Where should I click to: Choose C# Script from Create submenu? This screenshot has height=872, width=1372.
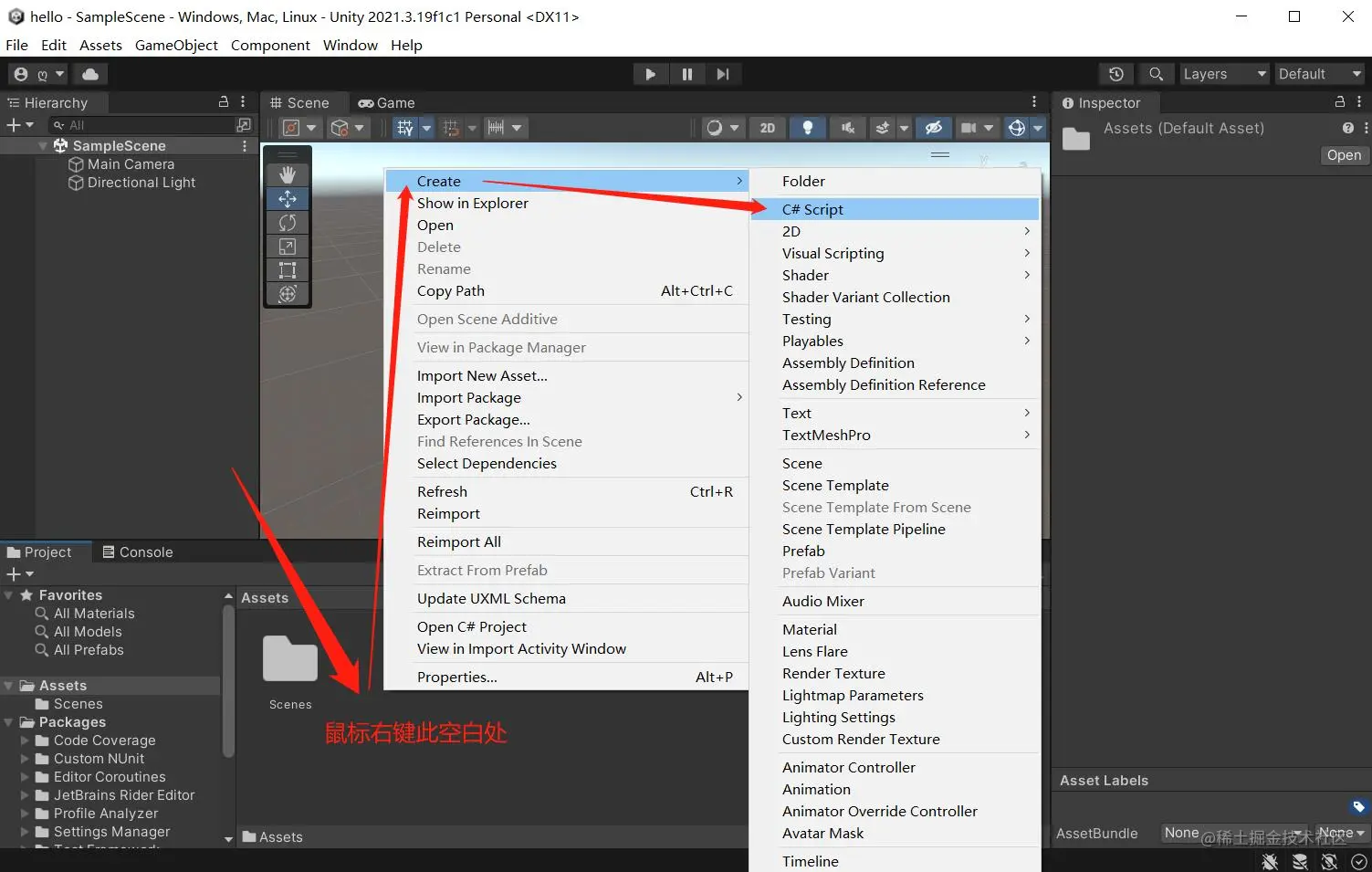[x=895, y=209]
